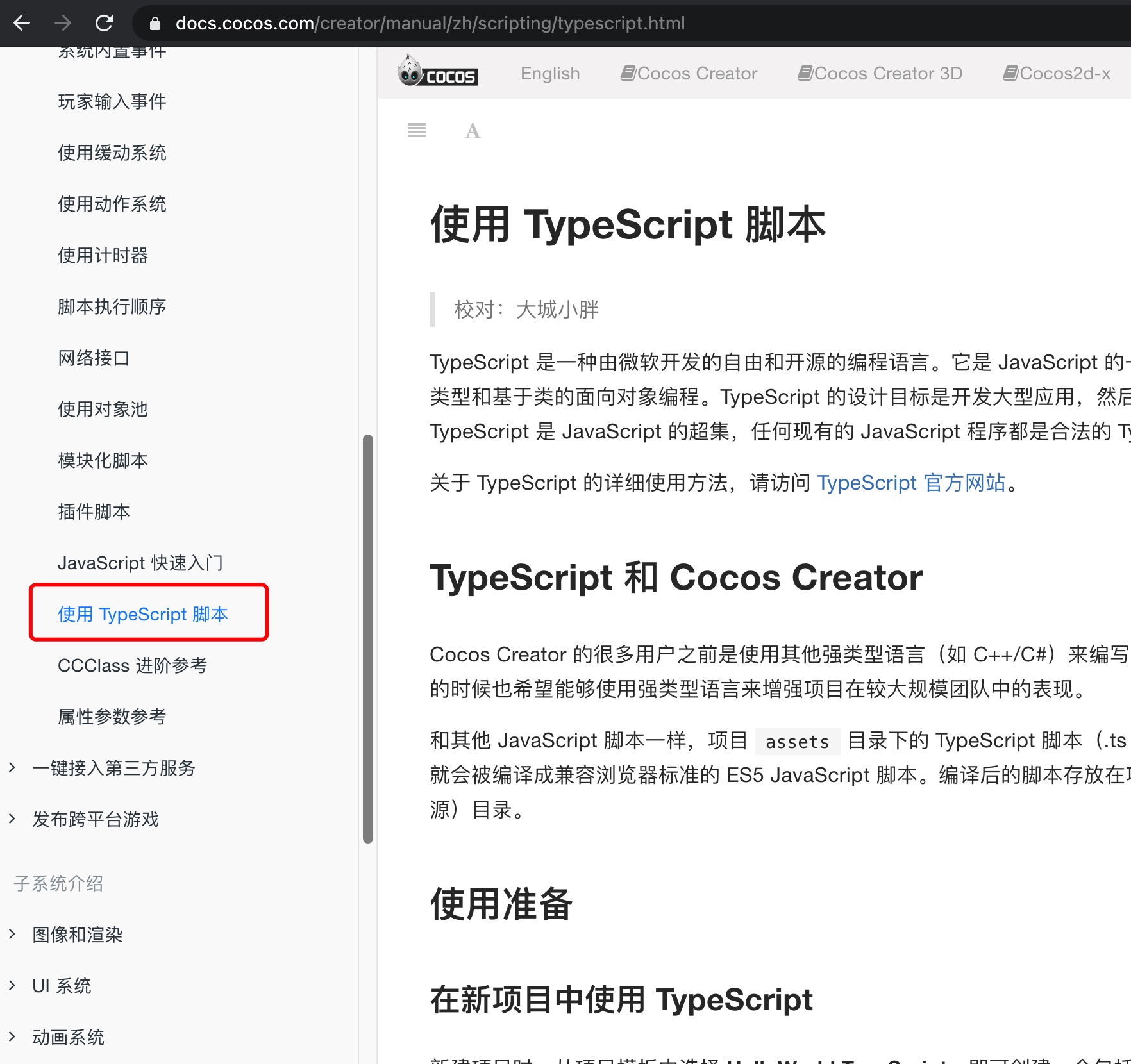Expand the 图像和渲染 section

coord(12,934)
